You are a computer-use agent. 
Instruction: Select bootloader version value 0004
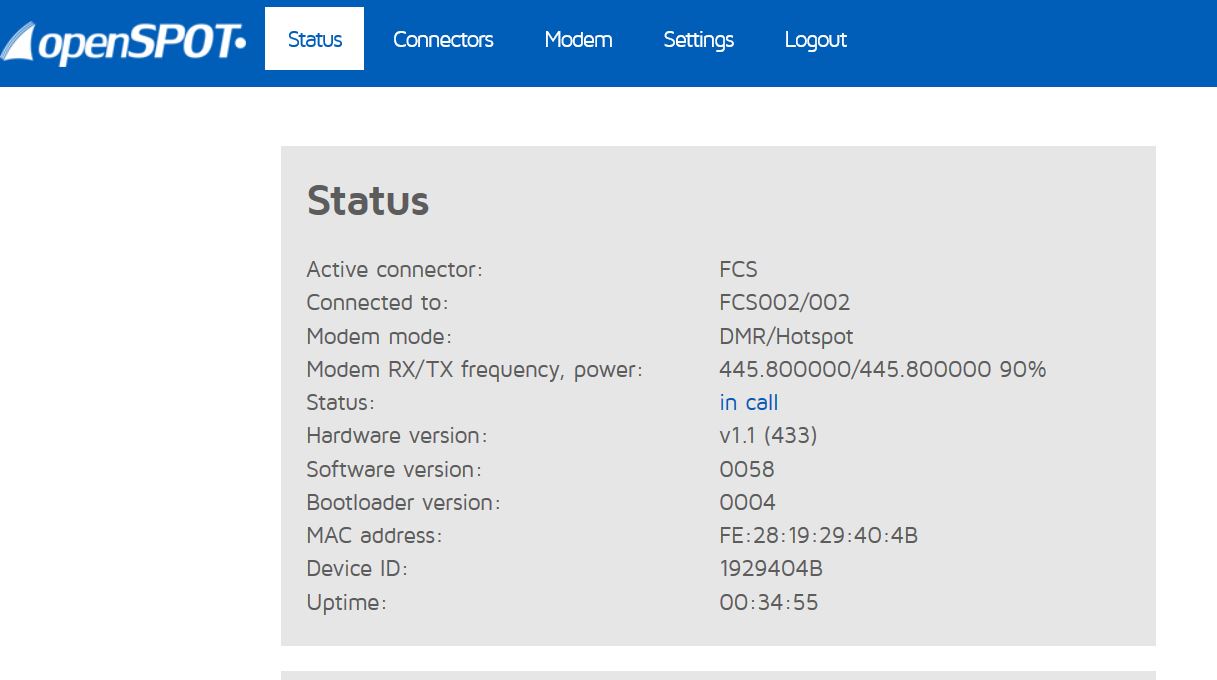click(747, 502)
